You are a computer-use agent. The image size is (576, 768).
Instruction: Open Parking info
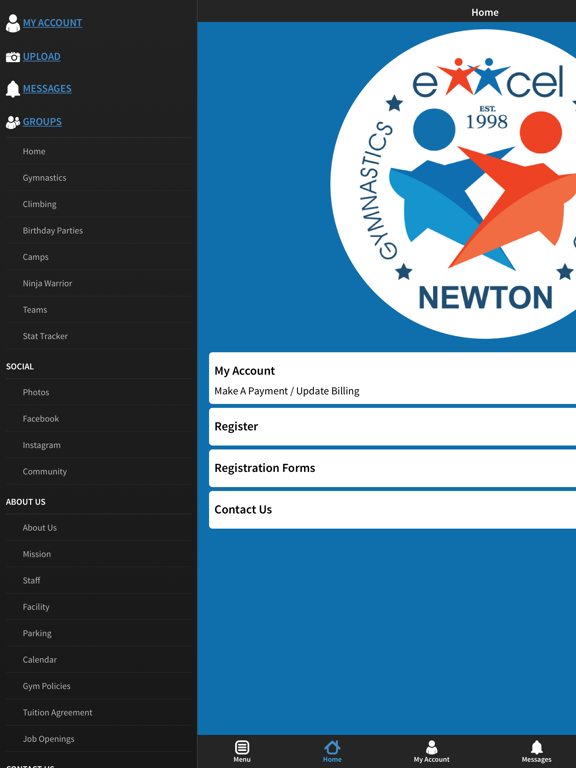tap(98, 634)
